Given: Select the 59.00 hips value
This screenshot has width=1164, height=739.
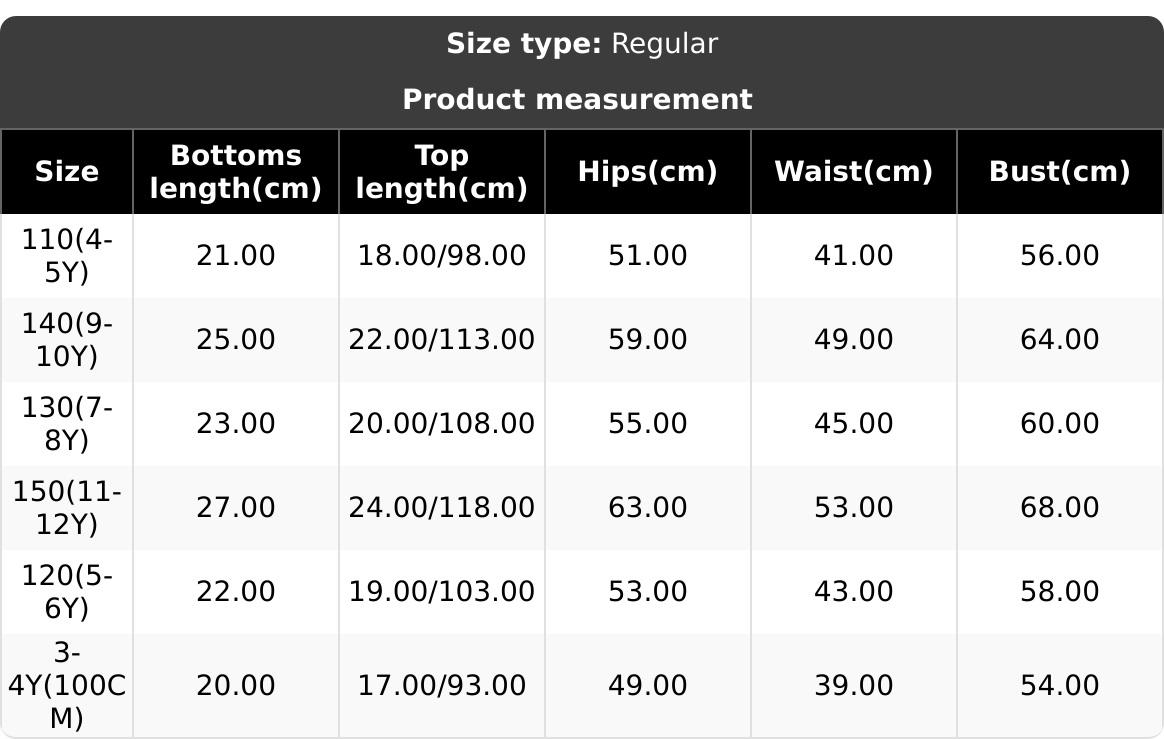Looking at the screenshot, I should tap(648, 339).
